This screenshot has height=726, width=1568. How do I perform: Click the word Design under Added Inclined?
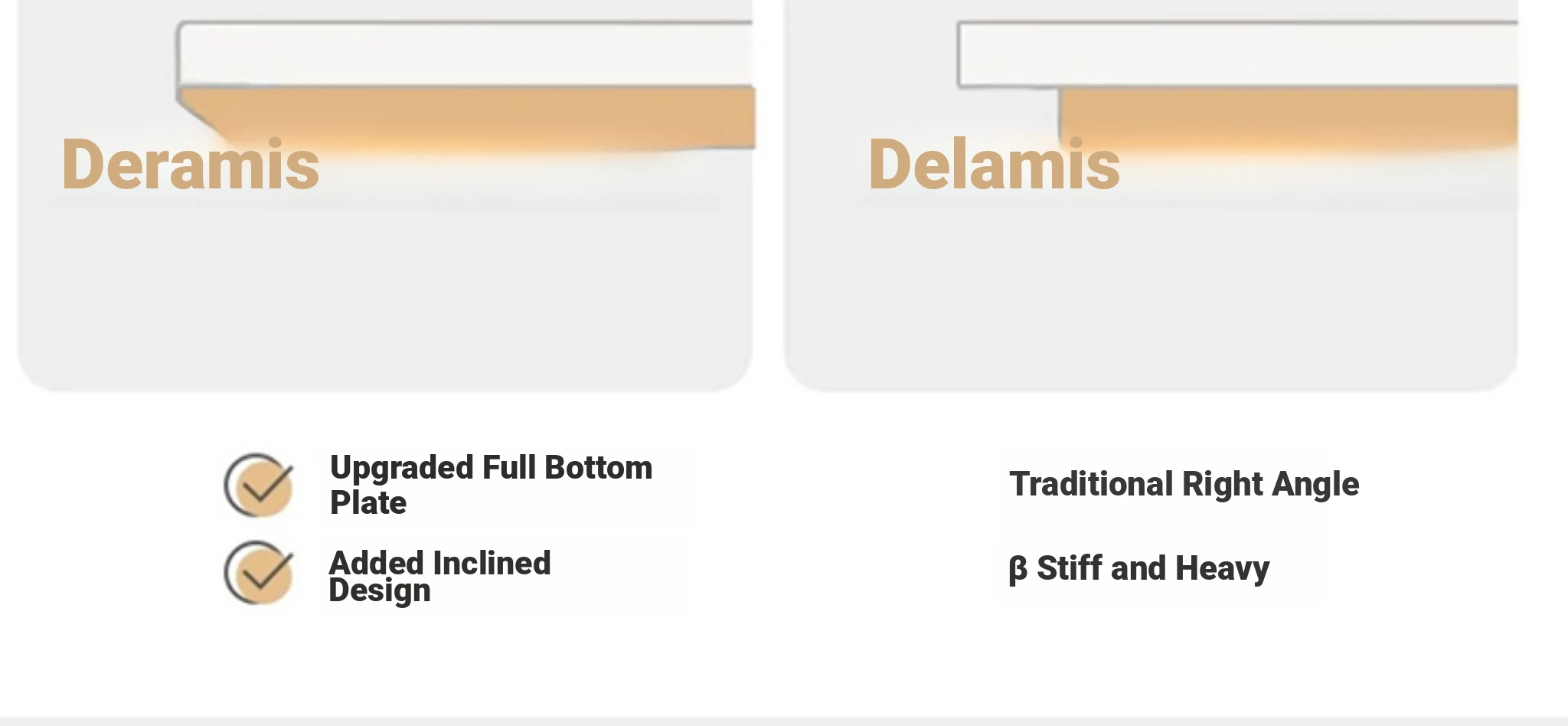coord(380,592)
